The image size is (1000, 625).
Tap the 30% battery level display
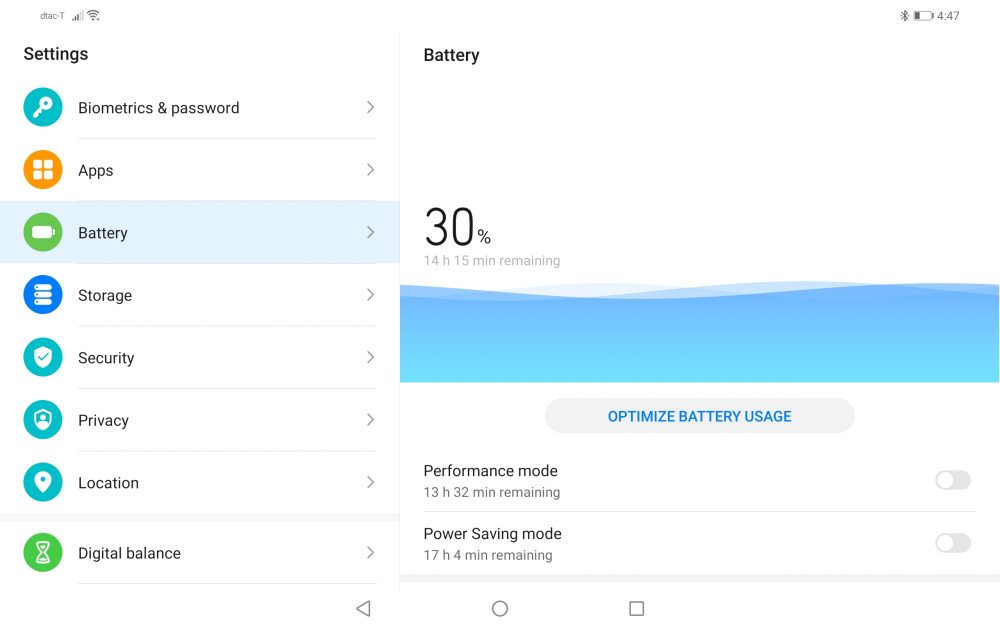pyautogui.click(x=457, y=227)
